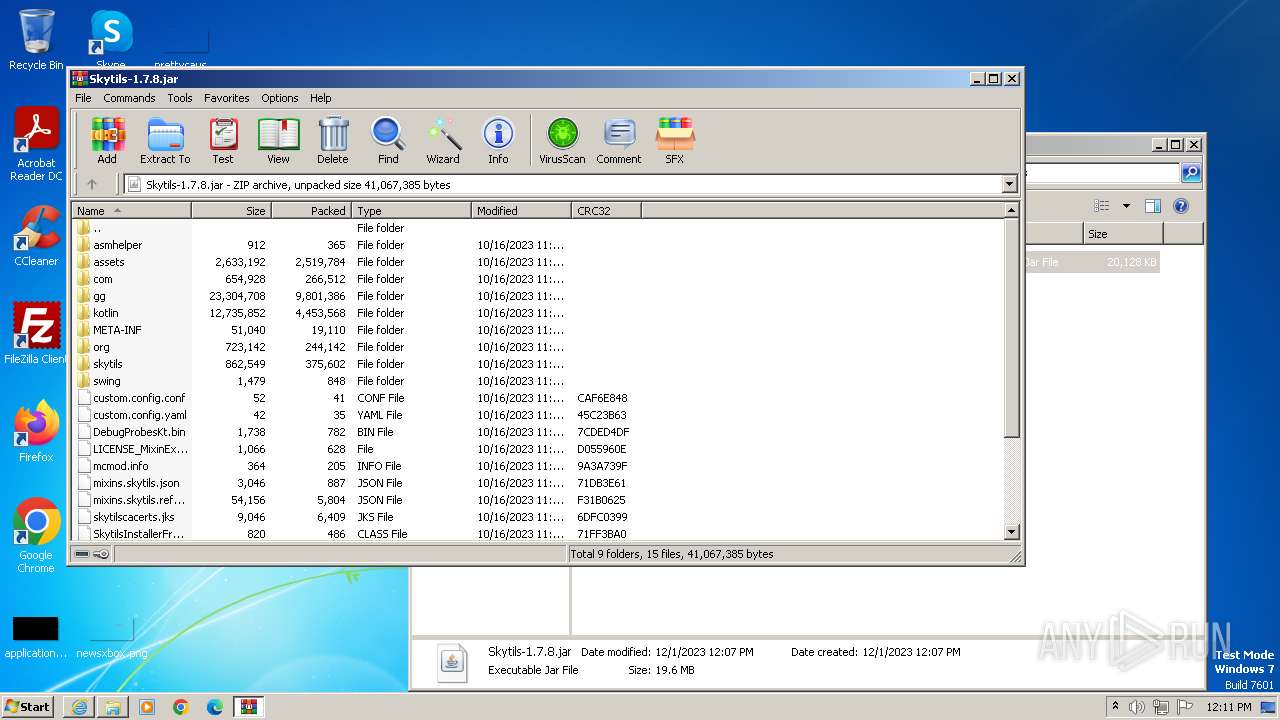The width and height of the screenshot is (1280, 720).
Task: Open the view options dropdown in Explorer
Action: pos(1126,206)
